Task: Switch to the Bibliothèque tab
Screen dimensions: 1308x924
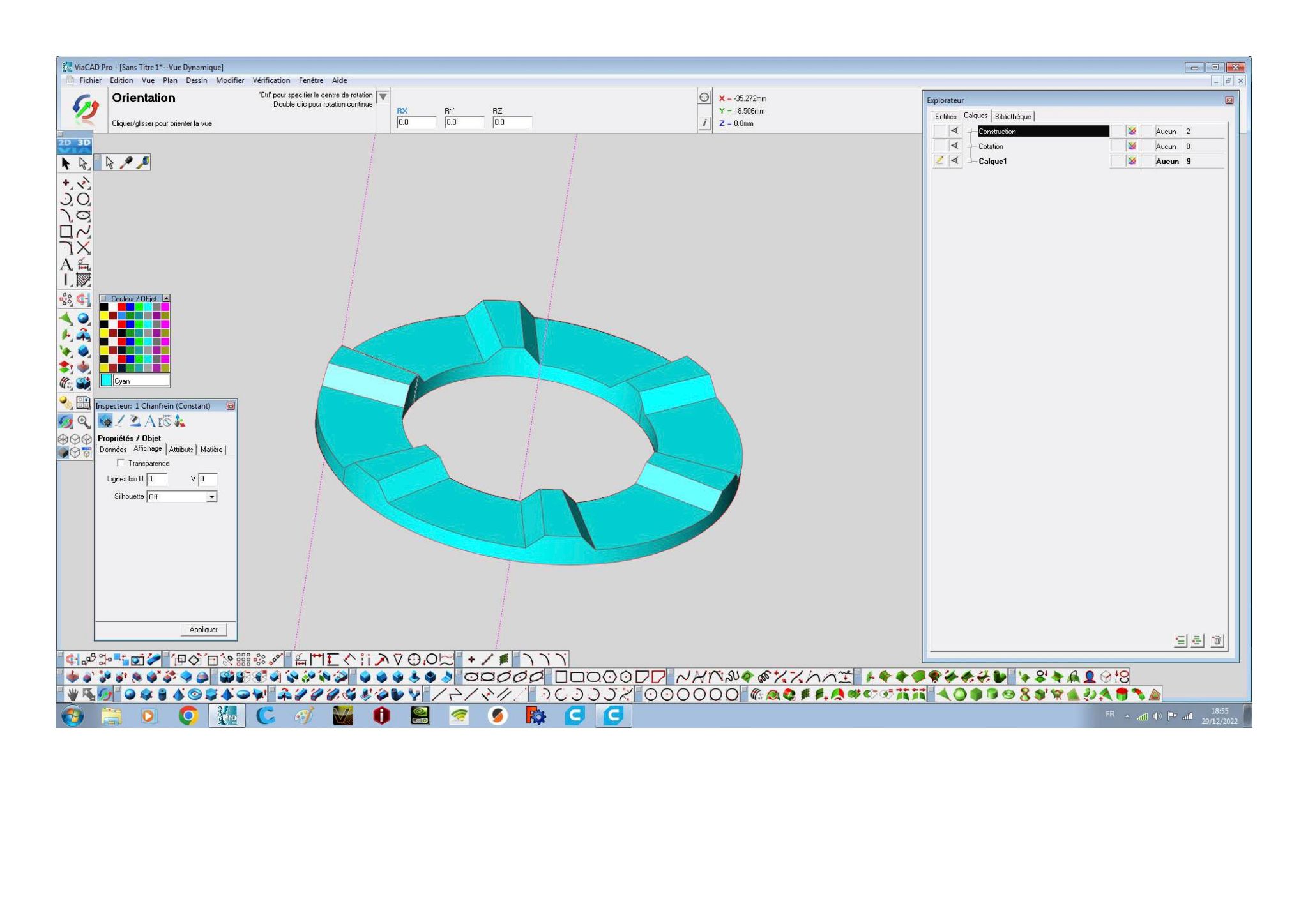Action: [x=1012, y=116]
